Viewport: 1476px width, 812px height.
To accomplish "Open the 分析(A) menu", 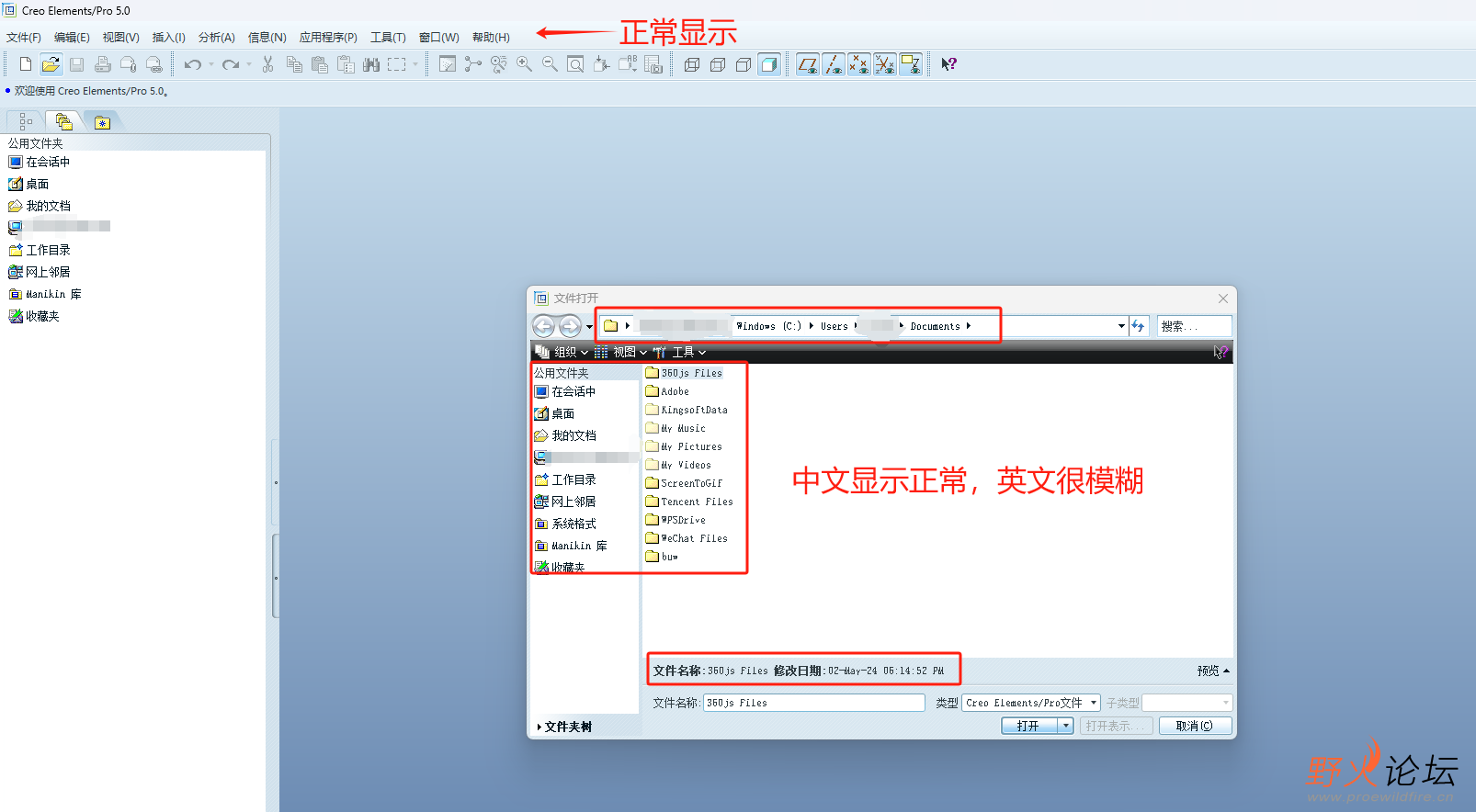I will point(216,38).
